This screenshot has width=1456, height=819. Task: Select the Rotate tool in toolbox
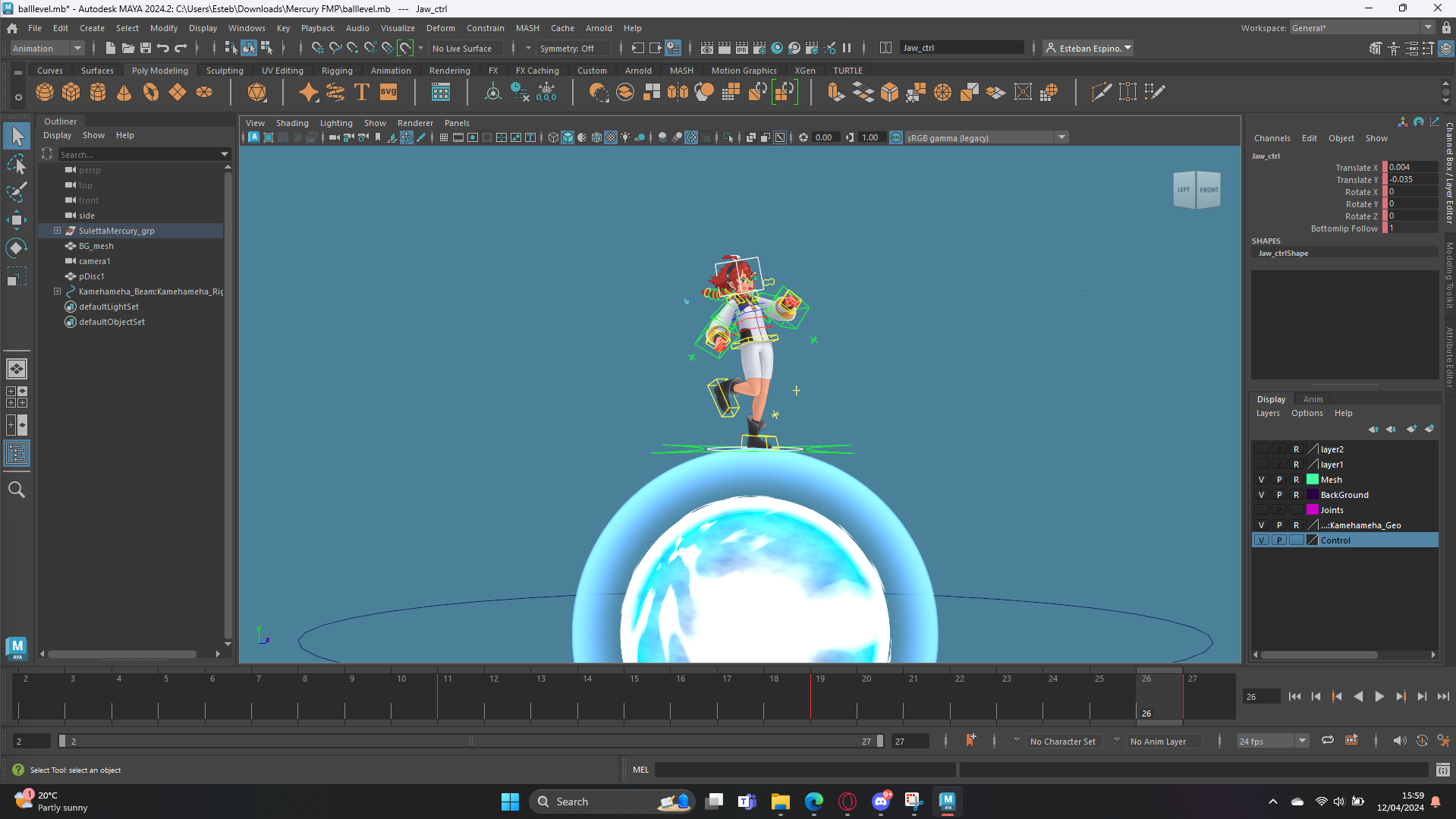coord(17,248)
